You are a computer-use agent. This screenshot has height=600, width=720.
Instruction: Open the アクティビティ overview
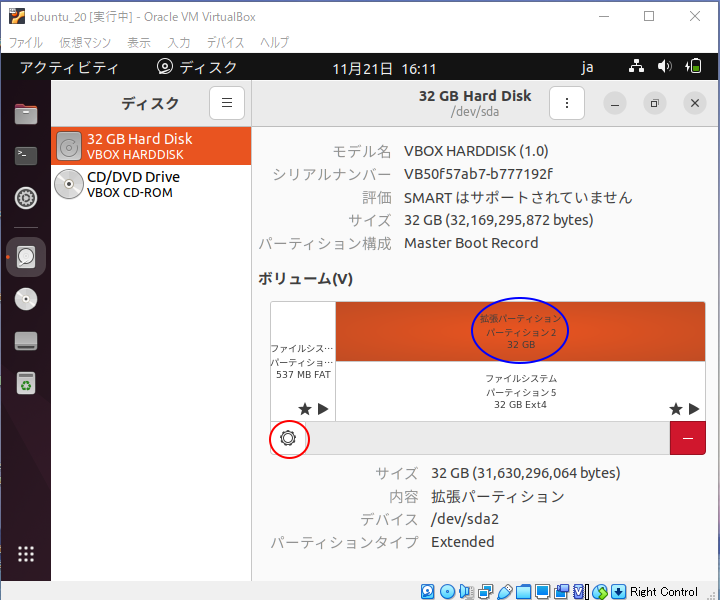point(69,67)
